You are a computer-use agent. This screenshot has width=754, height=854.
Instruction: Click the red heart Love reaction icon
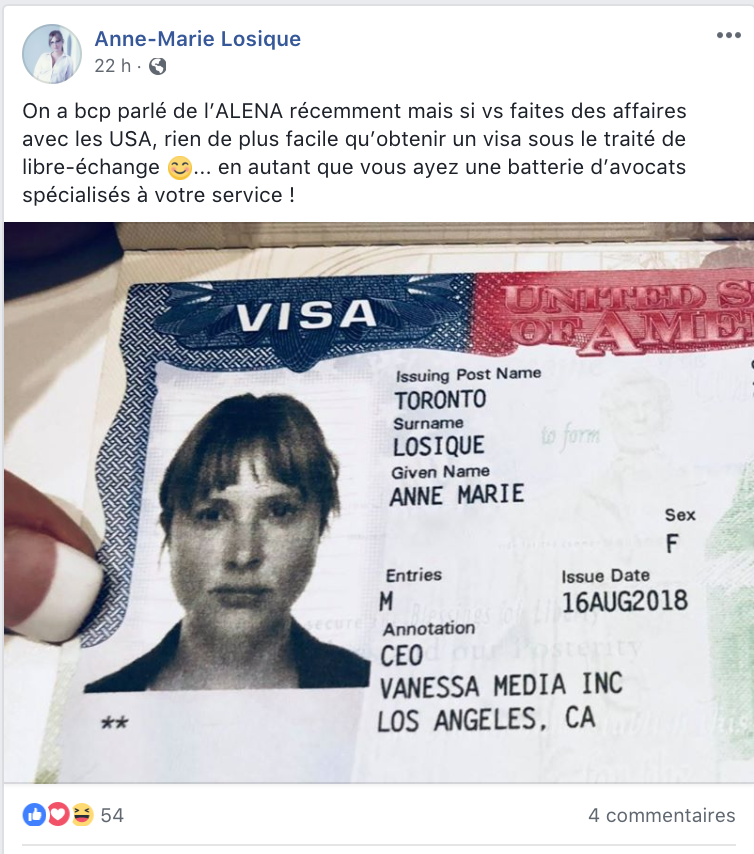(x=58, y=815)
